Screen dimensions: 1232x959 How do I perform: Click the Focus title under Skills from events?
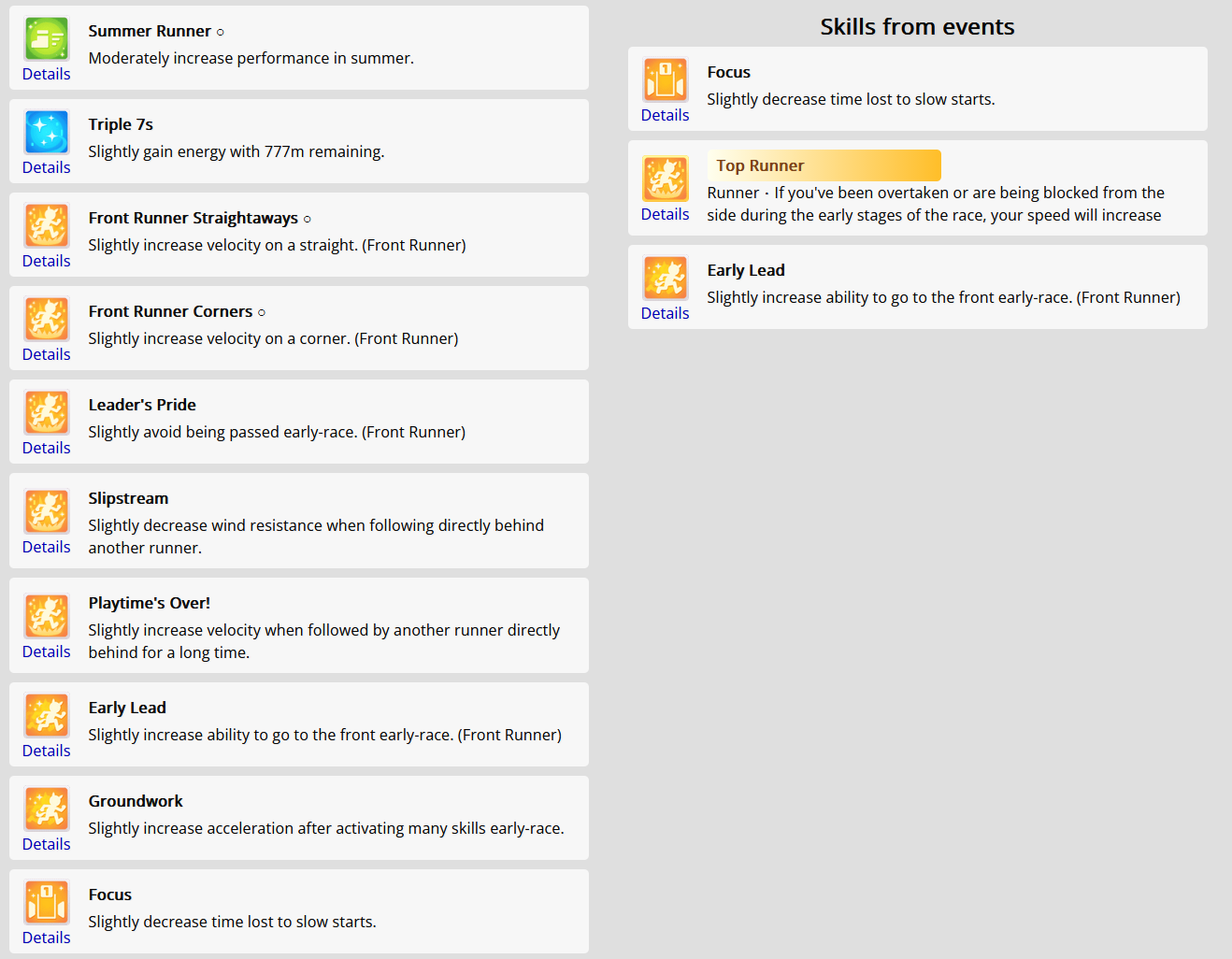point(729,72)
